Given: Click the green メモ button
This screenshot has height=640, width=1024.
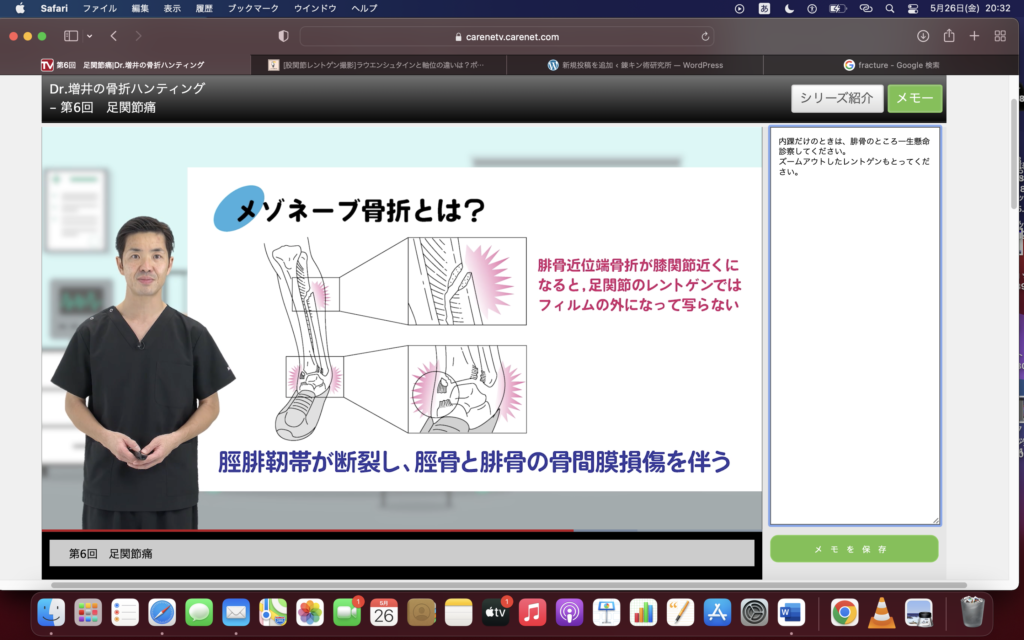Looking at the screenshot, I should click(x=914, y=98).
